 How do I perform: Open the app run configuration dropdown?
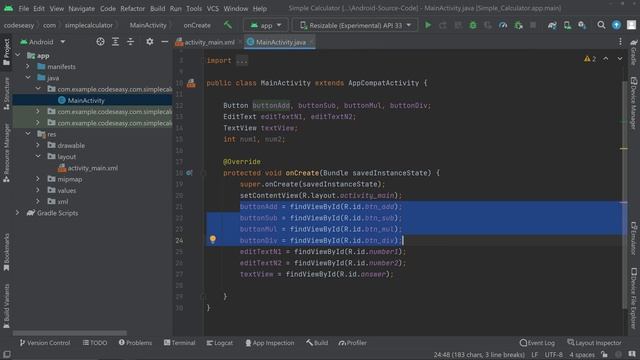click(x=266, y=25)
